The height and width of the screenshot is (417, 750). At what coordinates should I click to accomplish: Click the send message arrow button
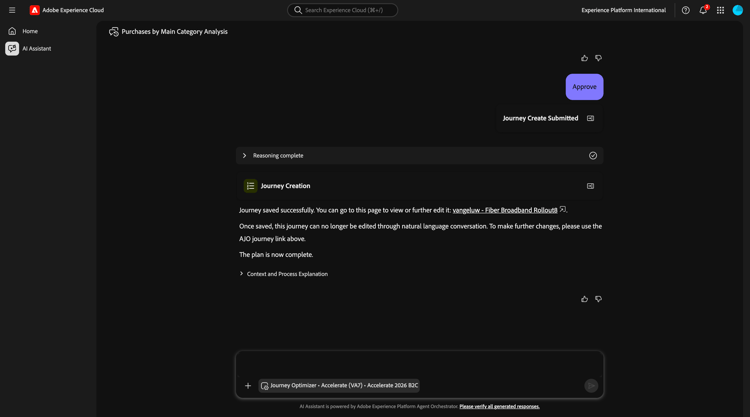click(x=591, y=385)
